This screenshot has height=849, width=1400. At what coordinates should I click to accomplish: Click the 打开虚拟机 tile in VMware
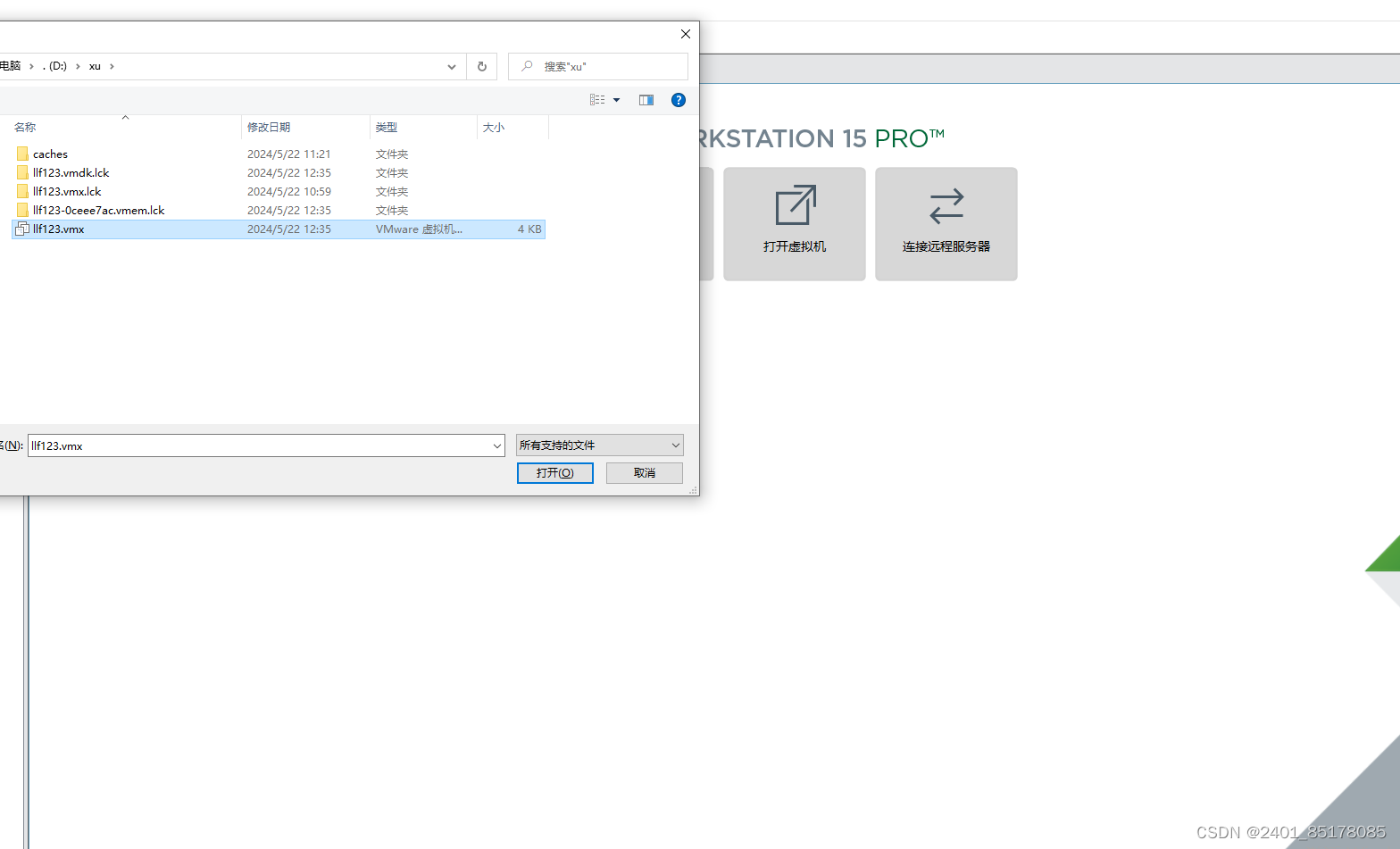[795, 224]
